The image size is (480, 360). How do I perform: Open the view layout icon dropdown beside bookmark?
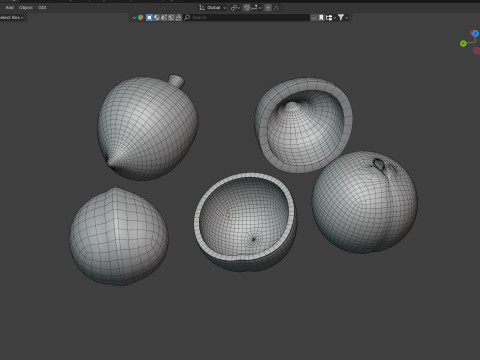(330, 17)
